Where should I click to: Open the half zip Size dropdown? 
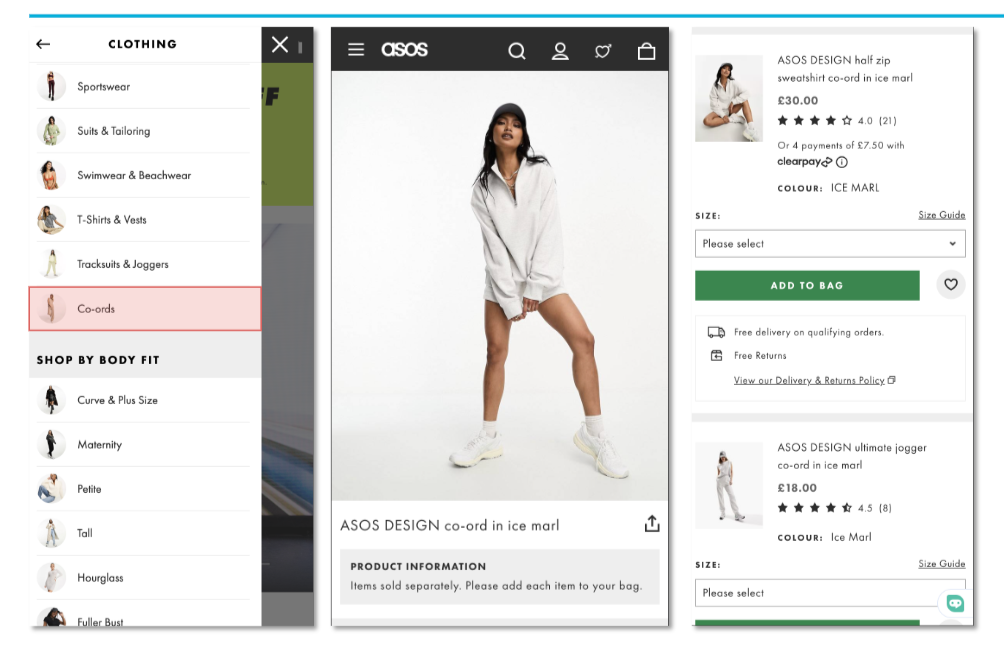[830, 244]
